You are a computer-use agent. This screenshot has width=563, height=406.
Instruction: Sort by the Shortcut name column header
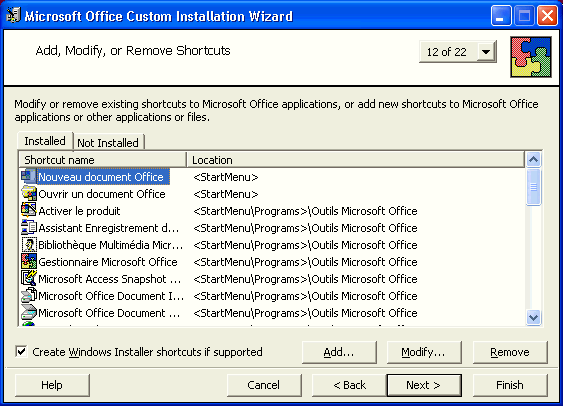coord(103,160)
